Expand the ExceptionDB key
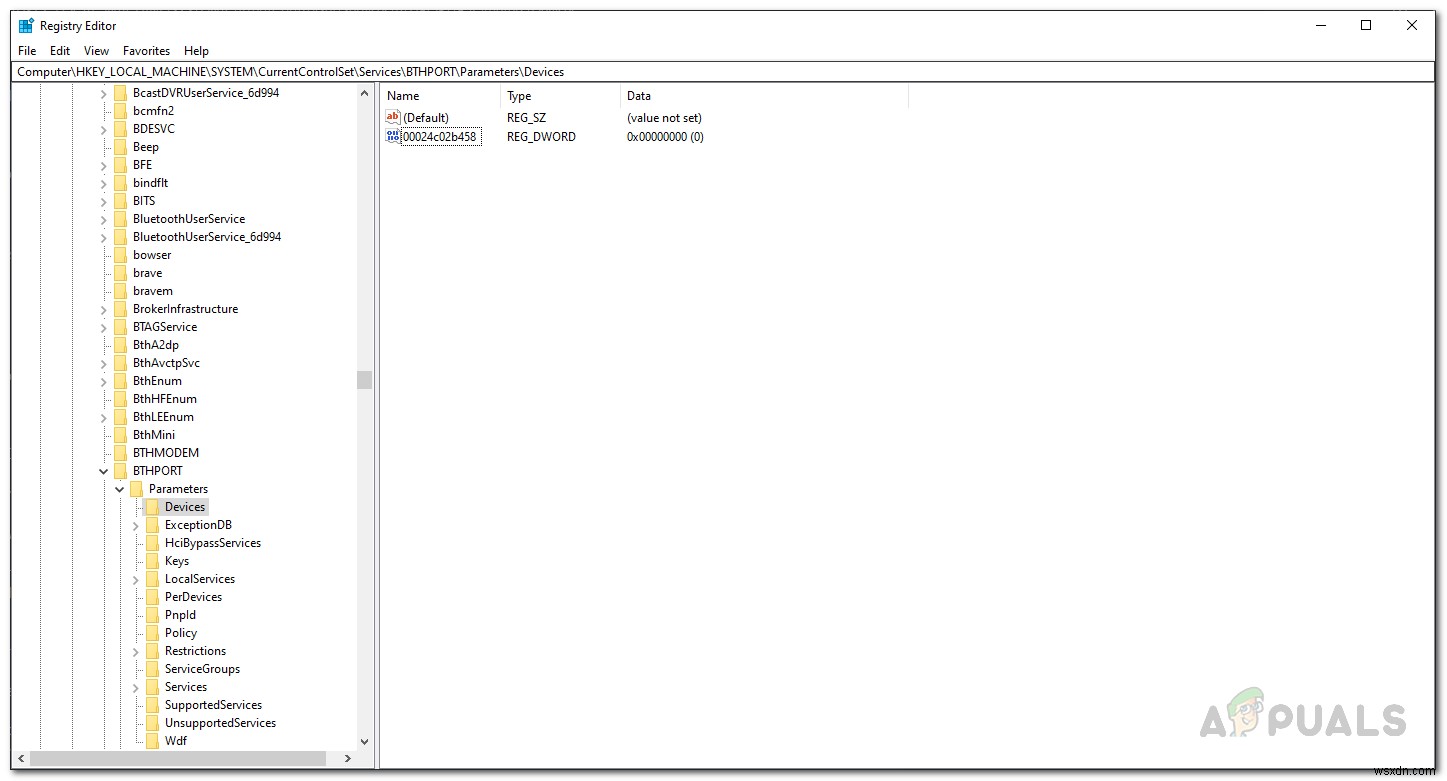Image resolution: width=1447 pixels, height=781 pixels. tap(136, 525)
